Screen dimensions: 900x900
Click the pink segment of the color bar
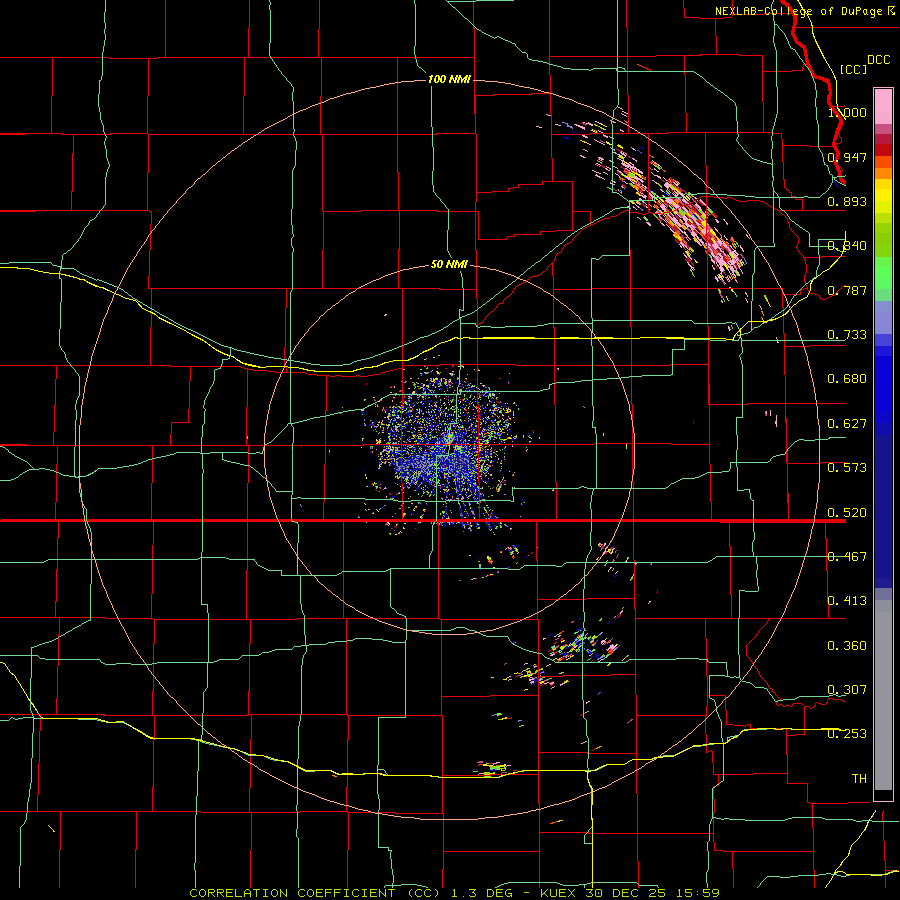click(883, 107)
